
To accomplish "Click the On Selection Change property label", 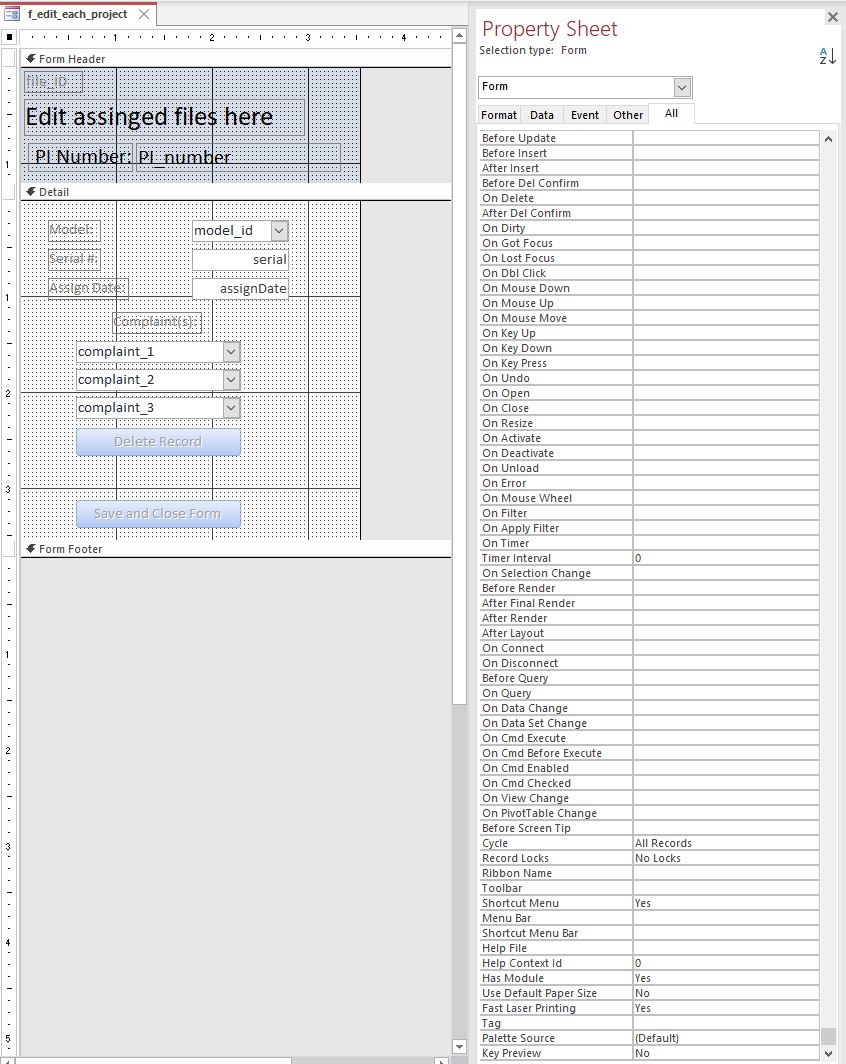I will click(x=536, y=573).
